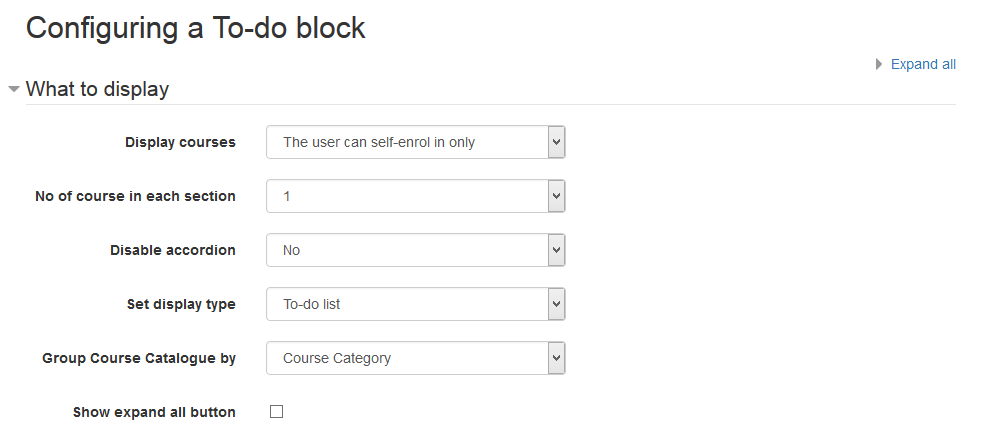
Task: Open the No of course in each section dropdown
Action: point(407,196)
